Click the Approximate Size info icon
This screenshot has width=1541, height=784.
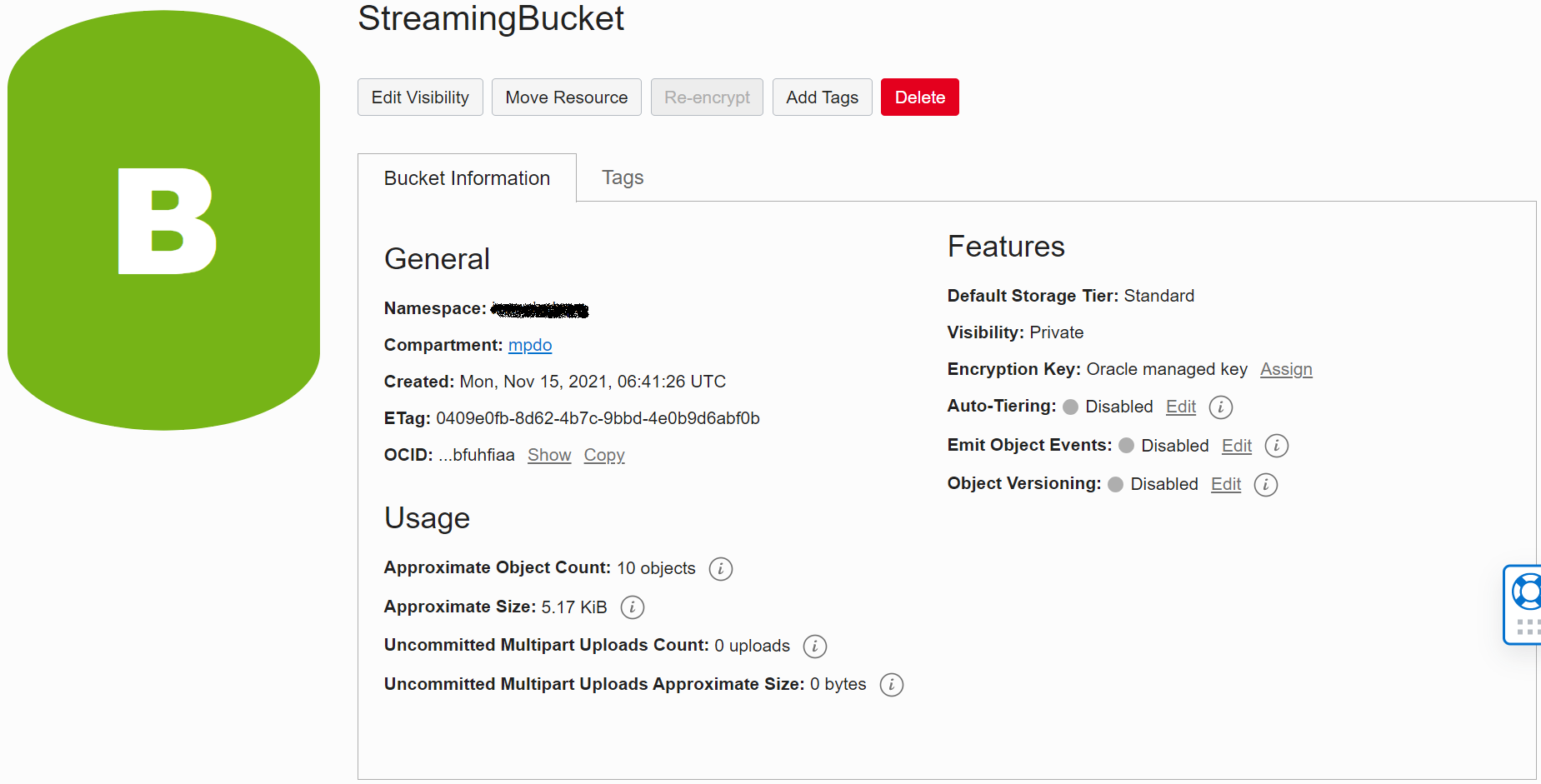632,607
